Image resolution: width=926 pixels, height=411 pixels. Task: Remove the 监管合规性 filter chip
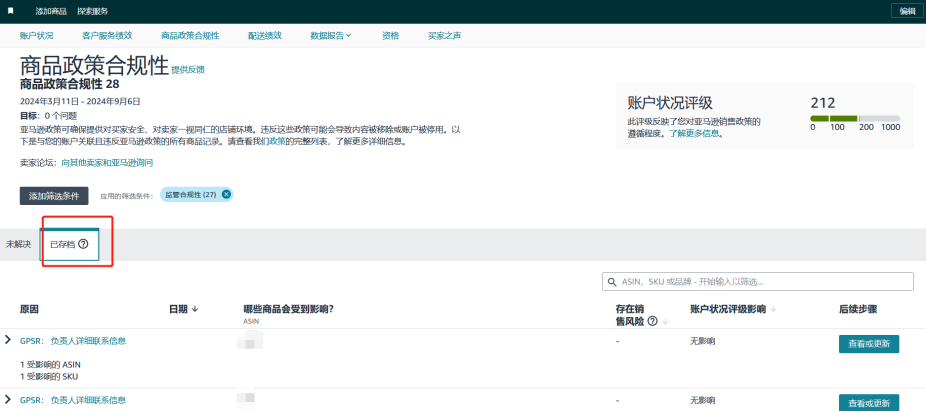tap(226, 194)
